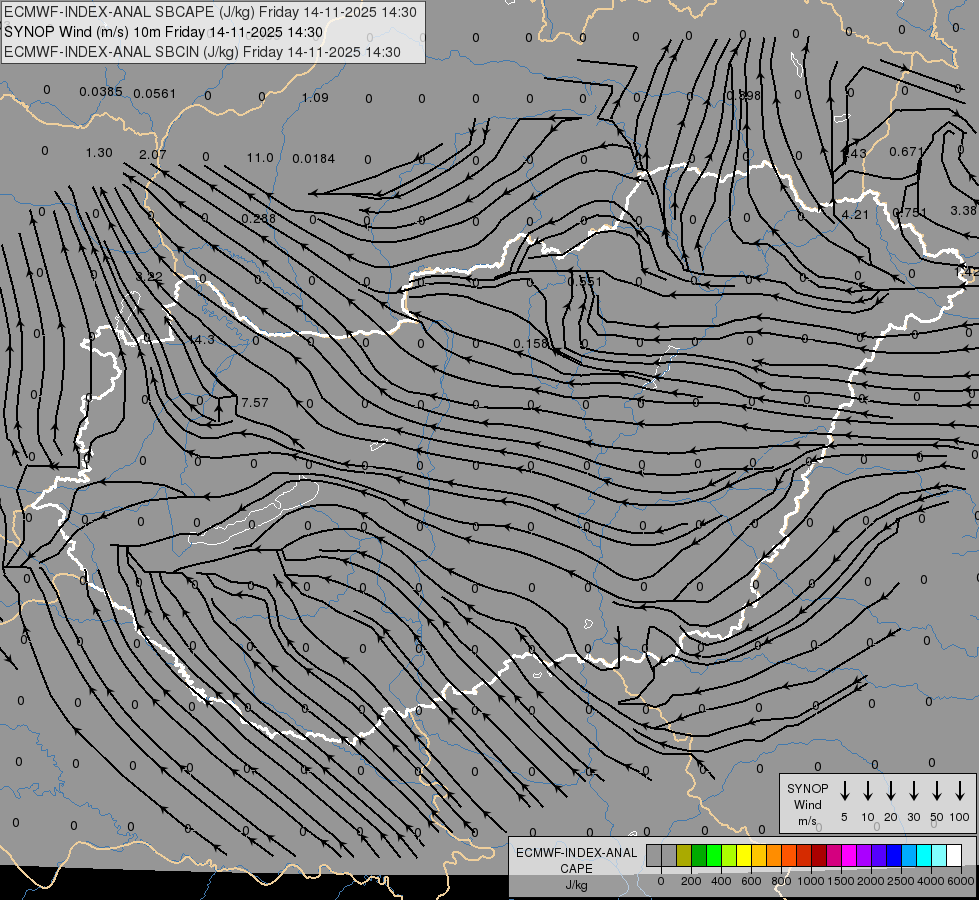Click the 100 m/s wind arrow in the legend
This screenshot has width=979, height=900.
(x=960, y=791)
